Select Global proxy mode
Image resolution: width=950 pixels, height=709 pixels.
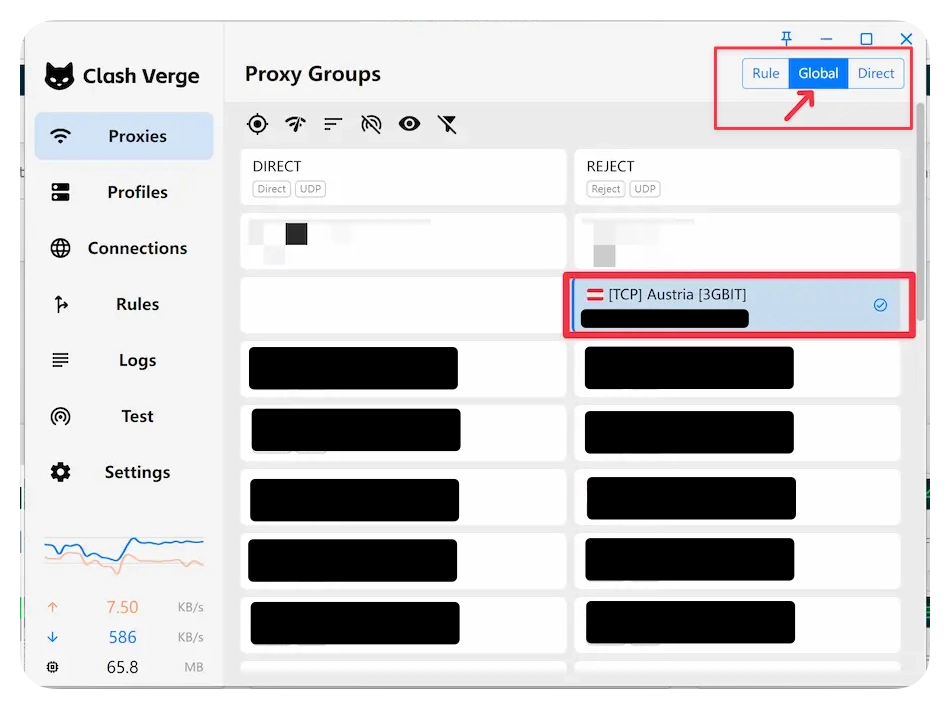[x=818, y=73]
